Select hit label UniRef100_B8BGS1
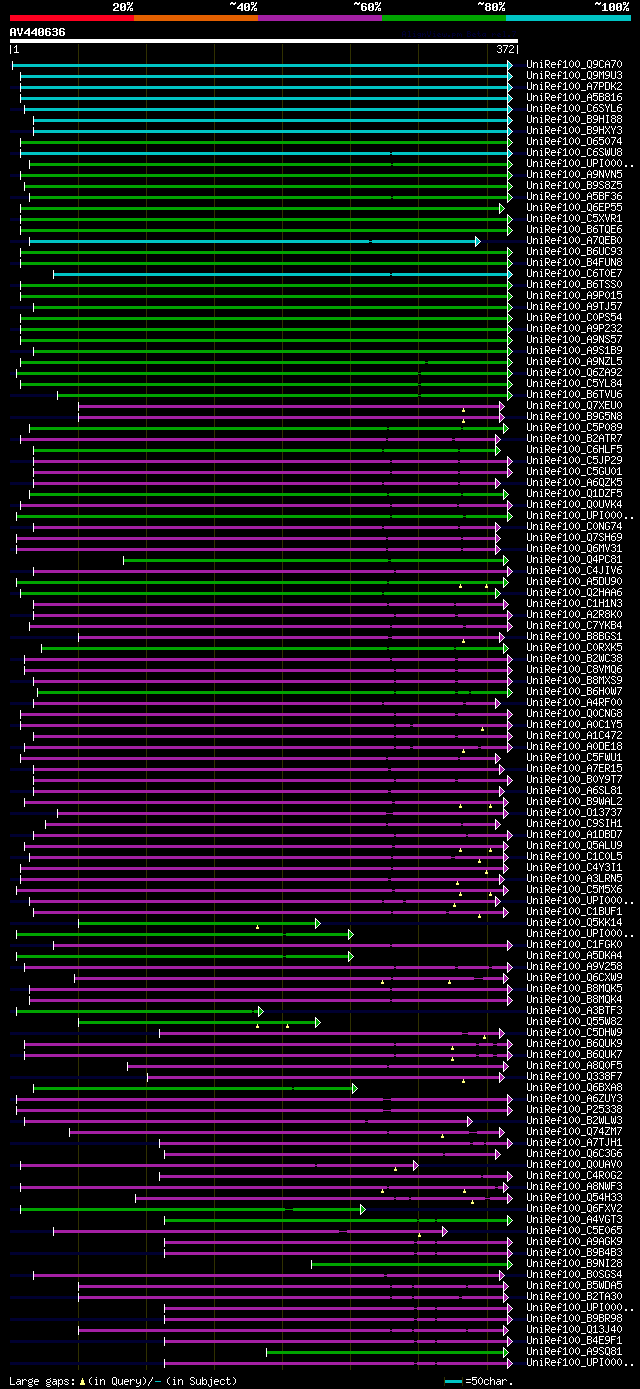The height and width of the screenshot is (1389, 640). [574, 637]
